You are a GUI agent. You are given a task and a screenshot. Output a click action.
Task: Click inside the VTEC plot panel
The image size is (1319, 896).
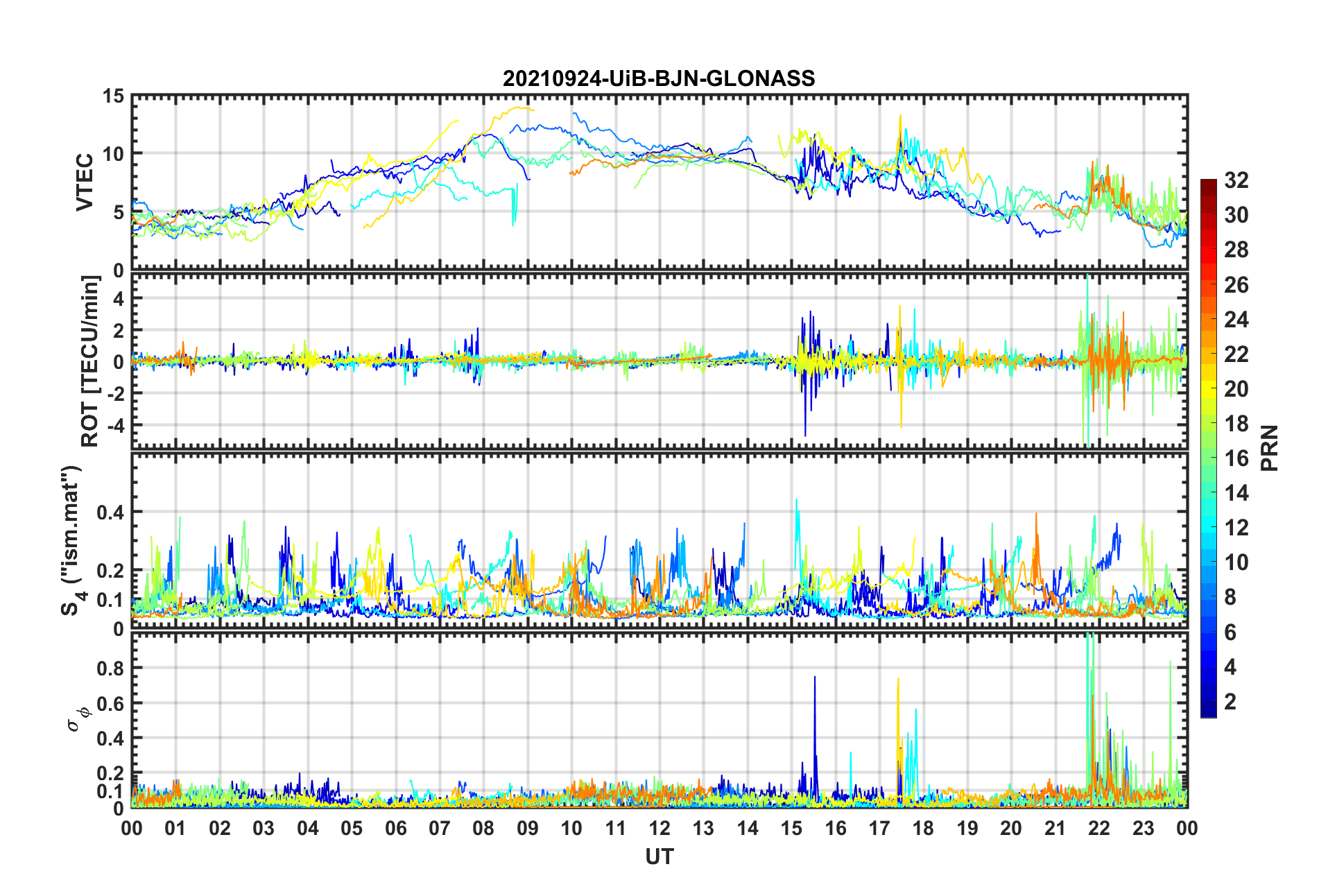[x=659, y=182]
